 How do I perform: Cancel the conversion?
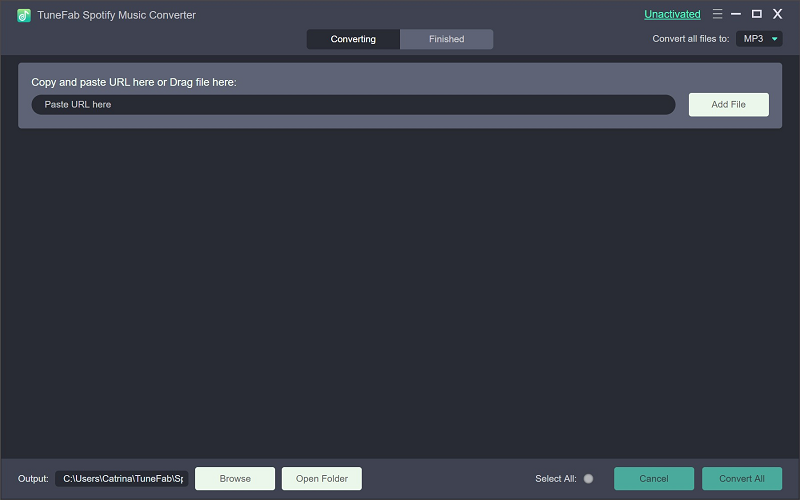click(x=654, y=479)
